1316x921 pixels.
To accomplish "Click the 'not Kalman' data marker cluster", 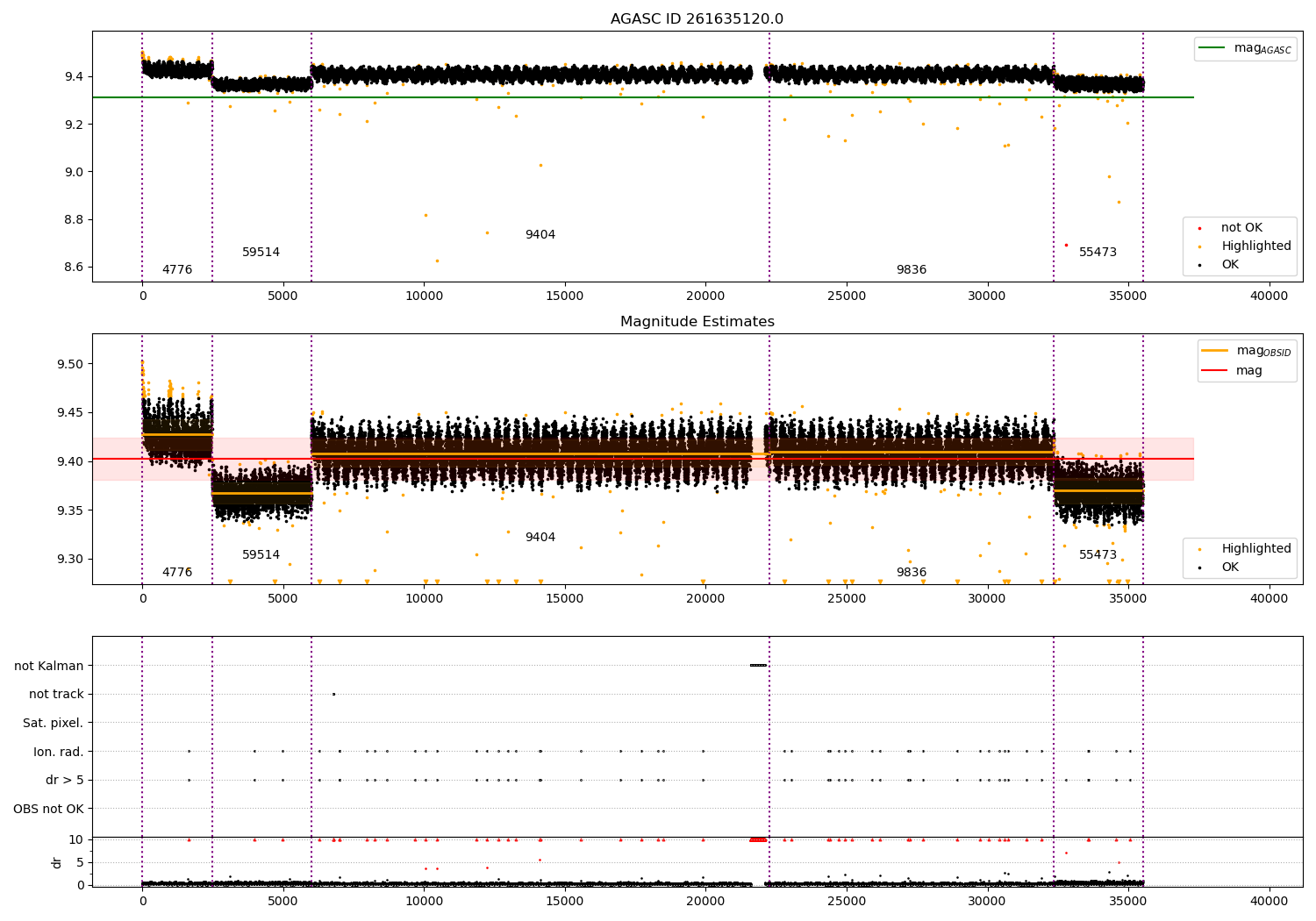I will 758,665.
